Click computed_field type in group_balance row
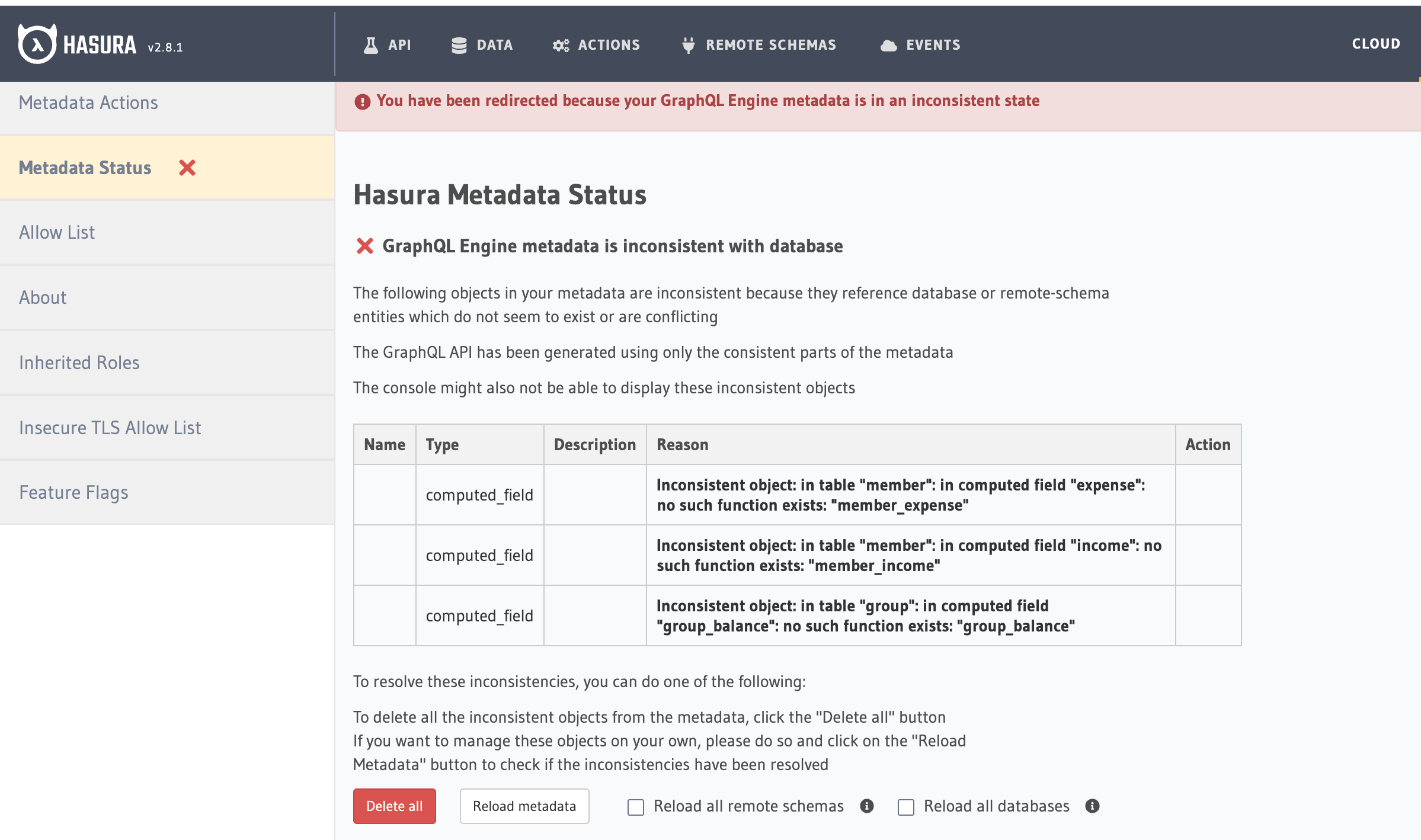 [x=479, y=616]
